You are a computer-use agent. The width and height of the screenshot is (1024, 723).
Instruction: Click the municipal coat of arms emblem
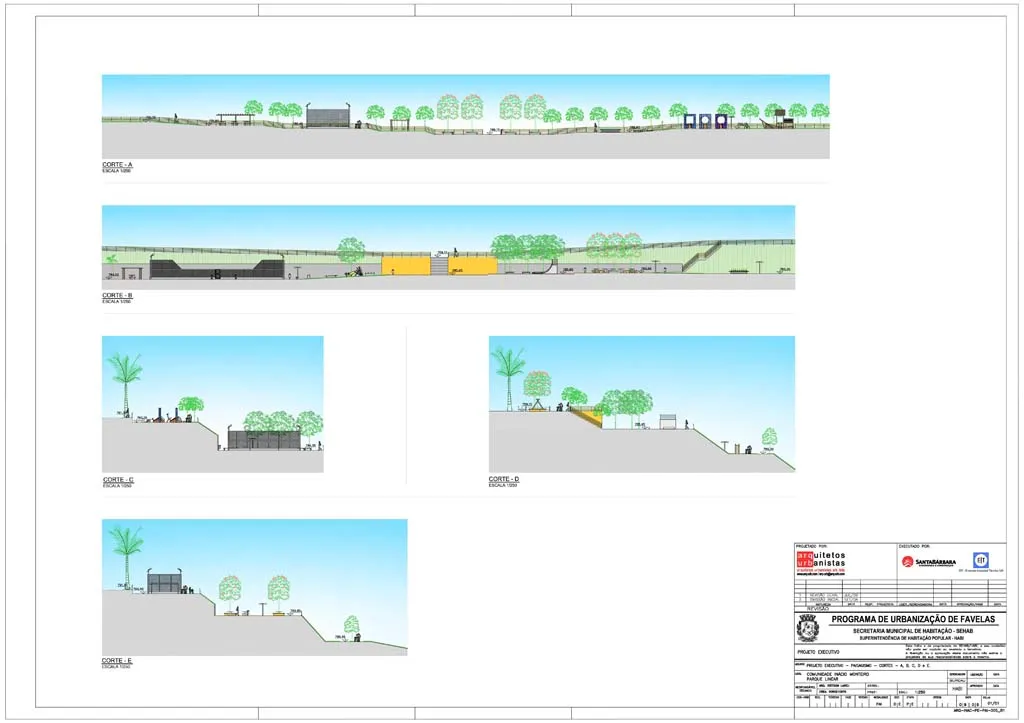click(809, 629)
